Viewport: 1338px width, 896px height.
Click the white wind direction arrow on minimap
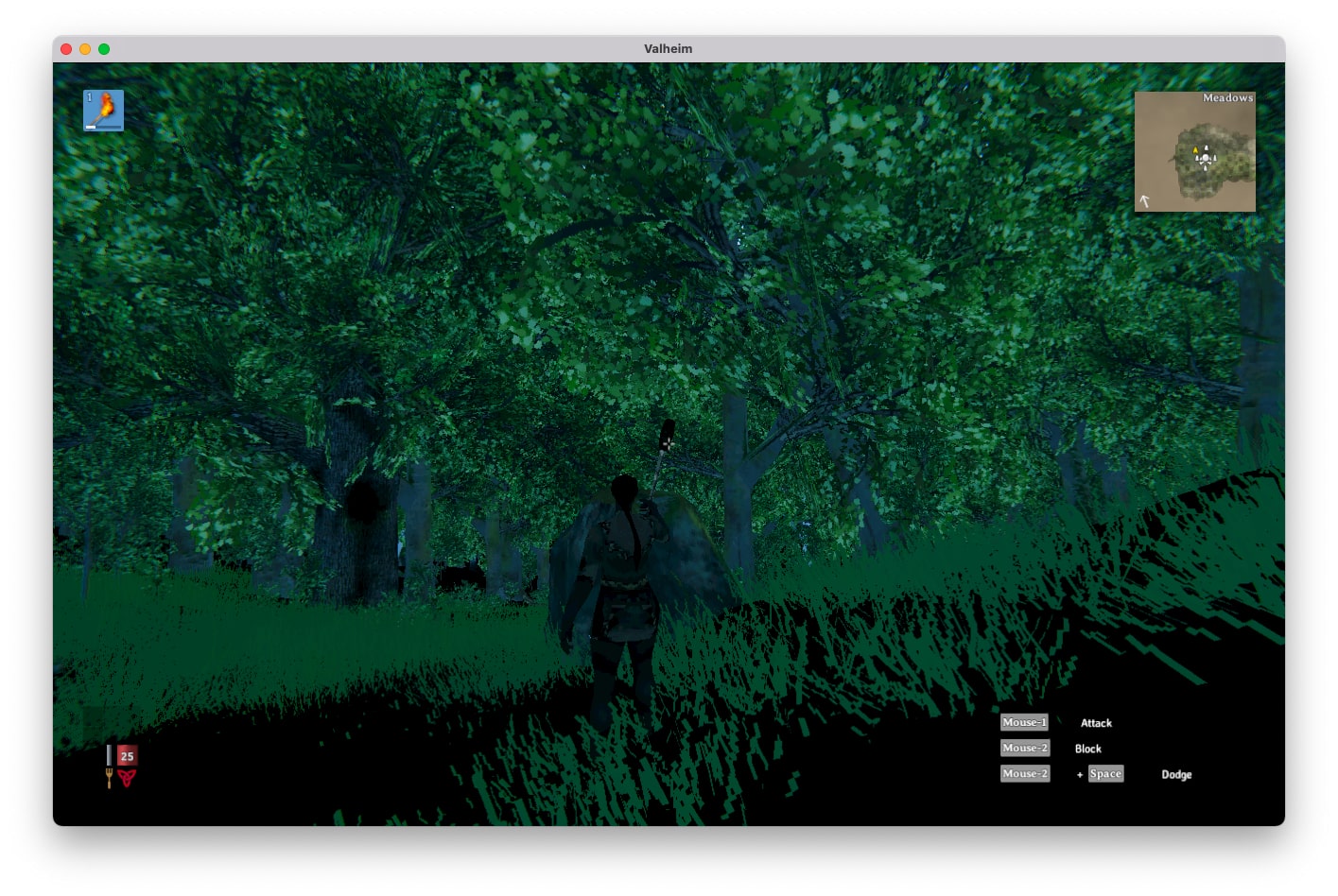click(1144, 200)
